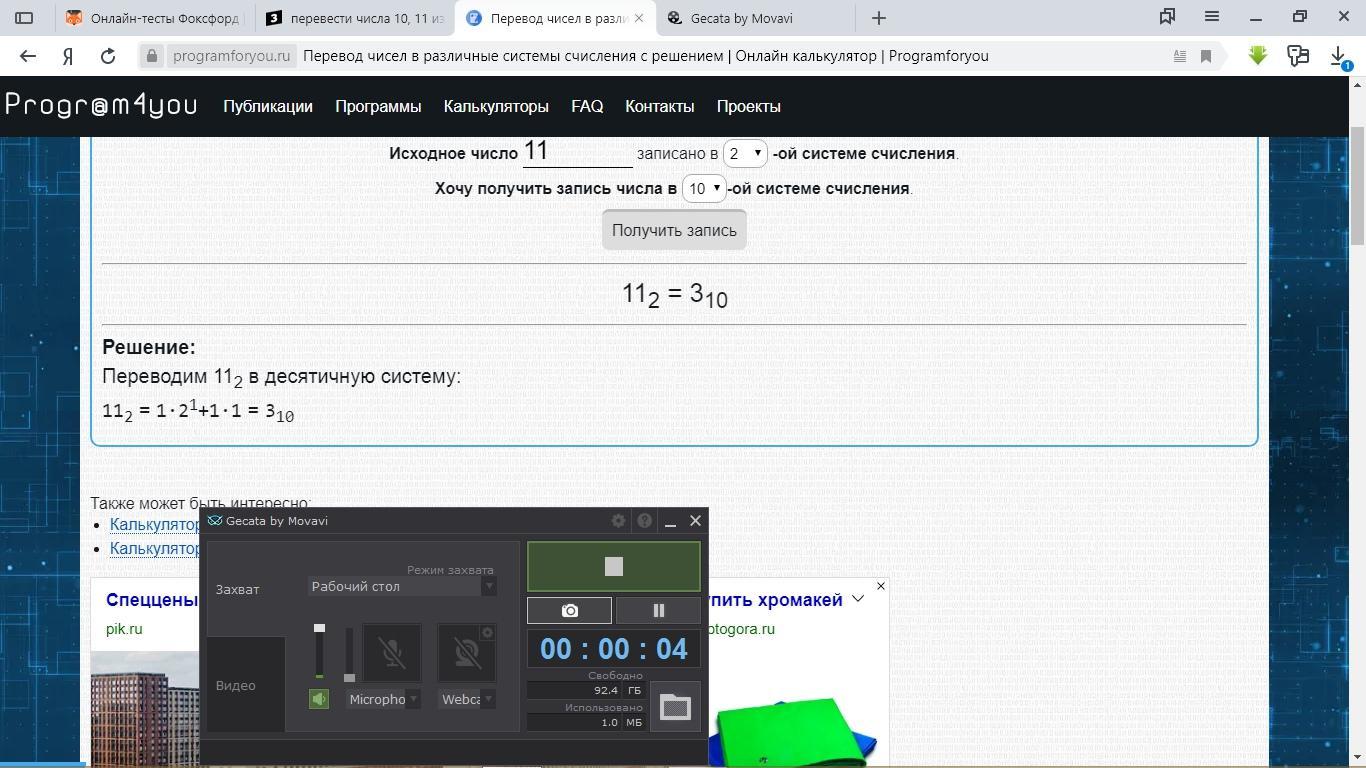Open Gecata settings gear in title bar

point(618,521)
